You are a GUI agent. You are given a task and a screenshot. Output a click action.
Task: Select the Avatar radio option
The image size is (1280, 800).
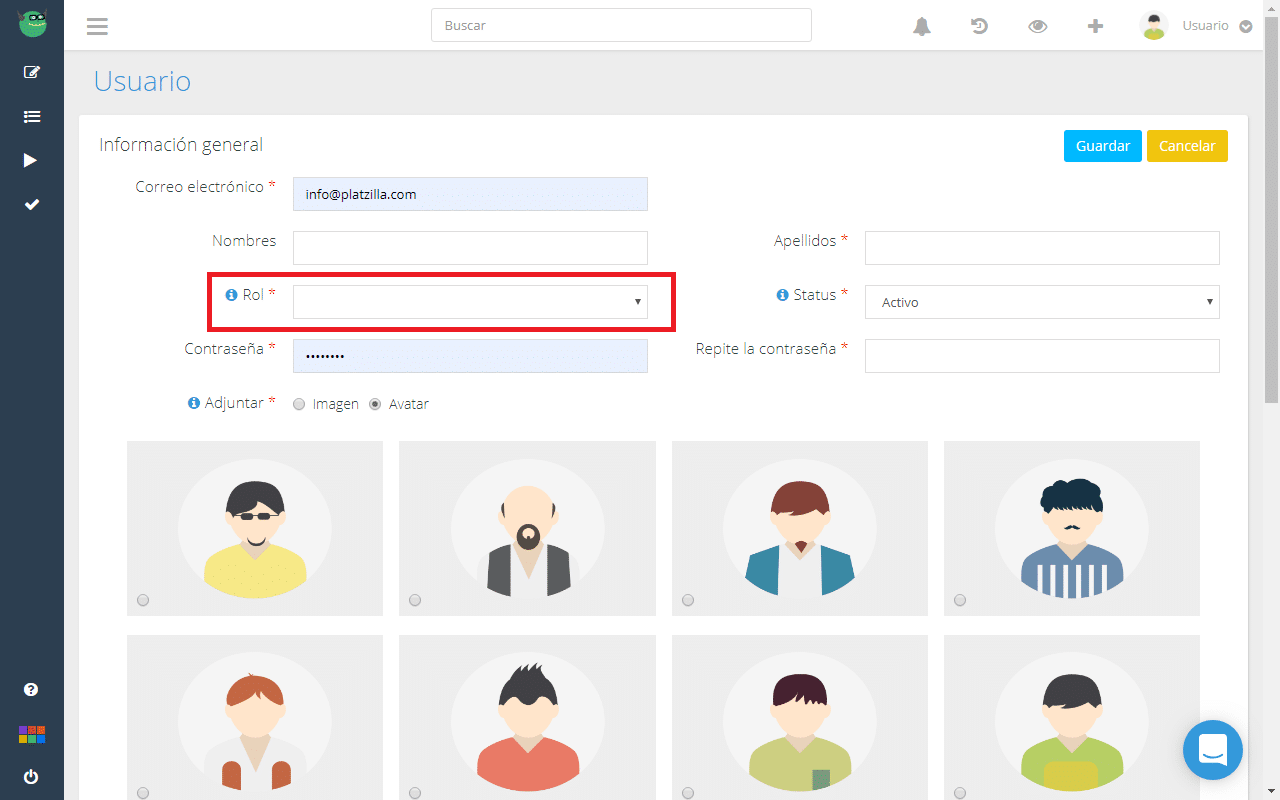click(375, 405)
